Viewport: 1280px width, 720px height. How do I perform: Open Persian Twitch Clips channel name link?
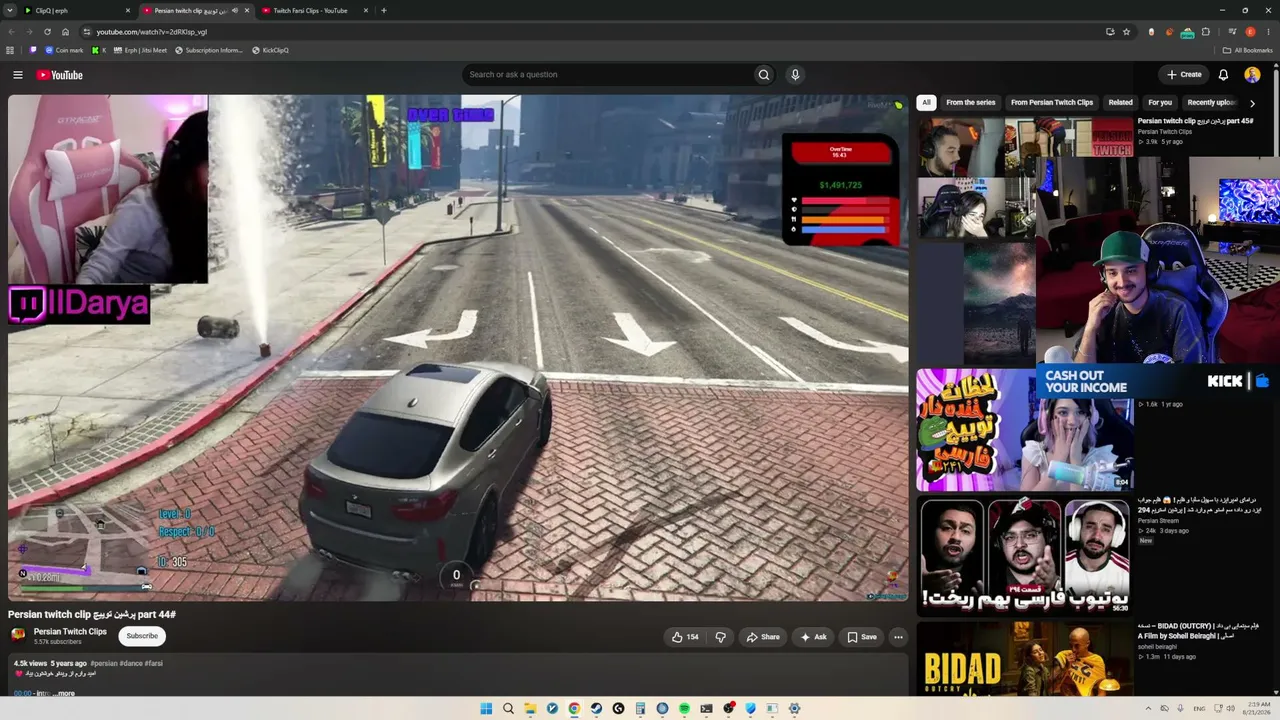point(70,632)
